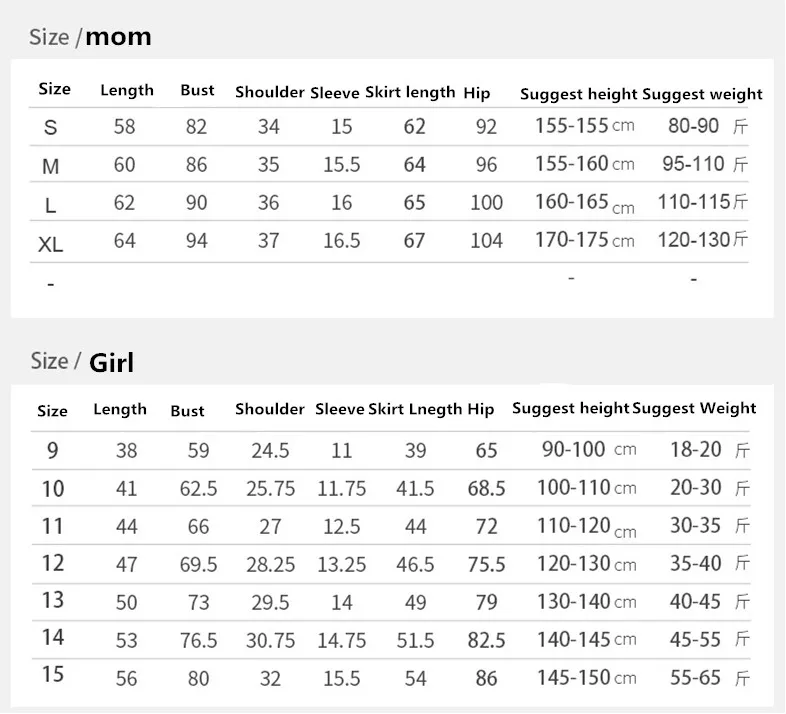Click the hip value 79 for size 13
This screenshot has height=714, width=786.
486,602
